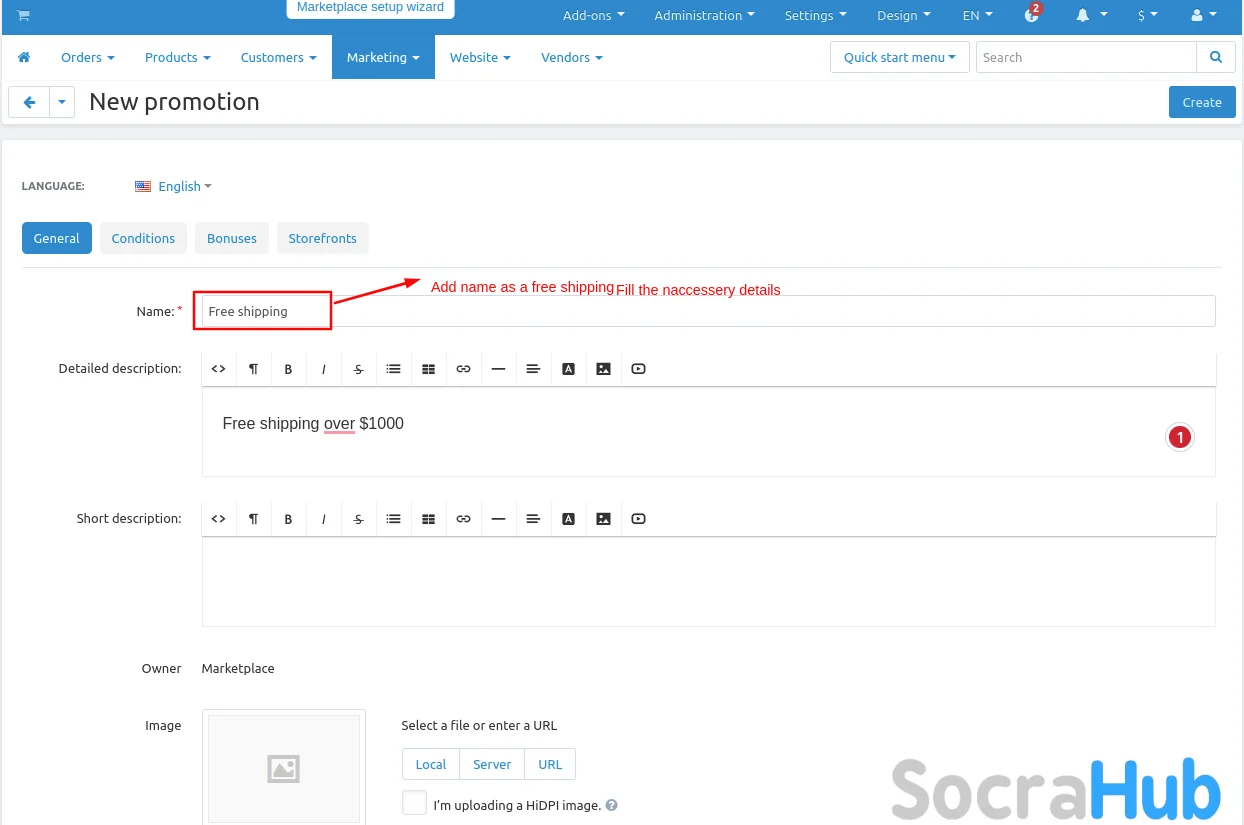Click the image icon in Short description toolbar

pyautogui.click(x=603, y=519)
